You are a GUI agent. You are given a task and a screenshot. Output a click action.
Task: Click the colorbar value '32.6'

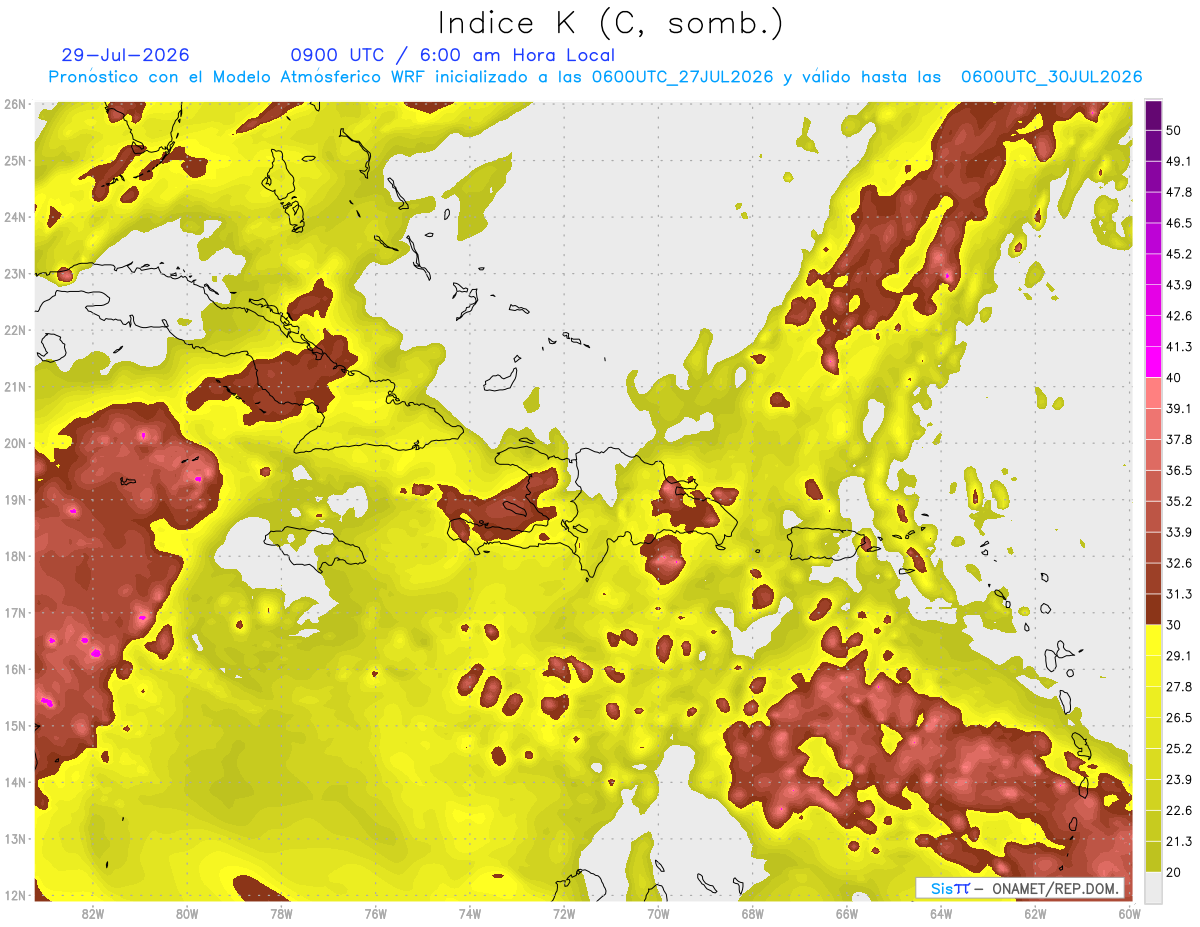1178,563
